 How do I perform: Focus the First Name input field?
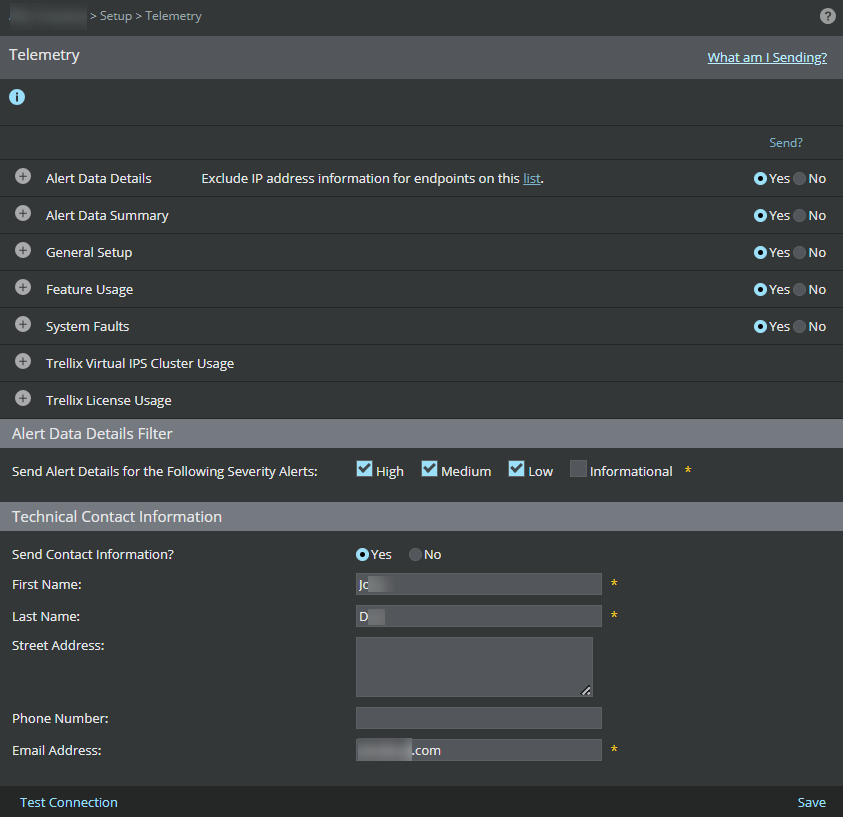tap(478, 584)
